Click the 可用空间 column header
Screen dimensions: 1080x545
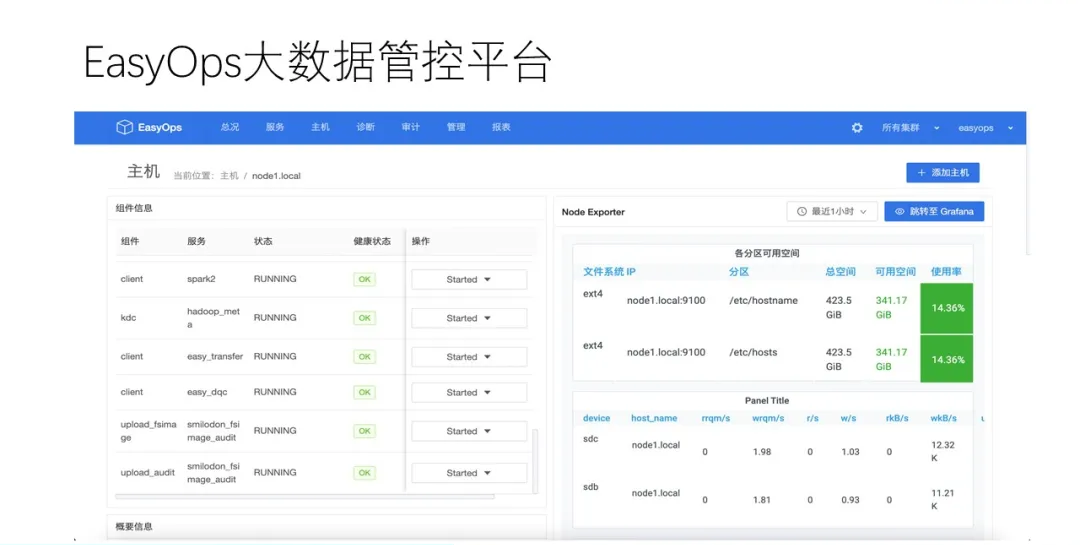[x=895, y=271]
